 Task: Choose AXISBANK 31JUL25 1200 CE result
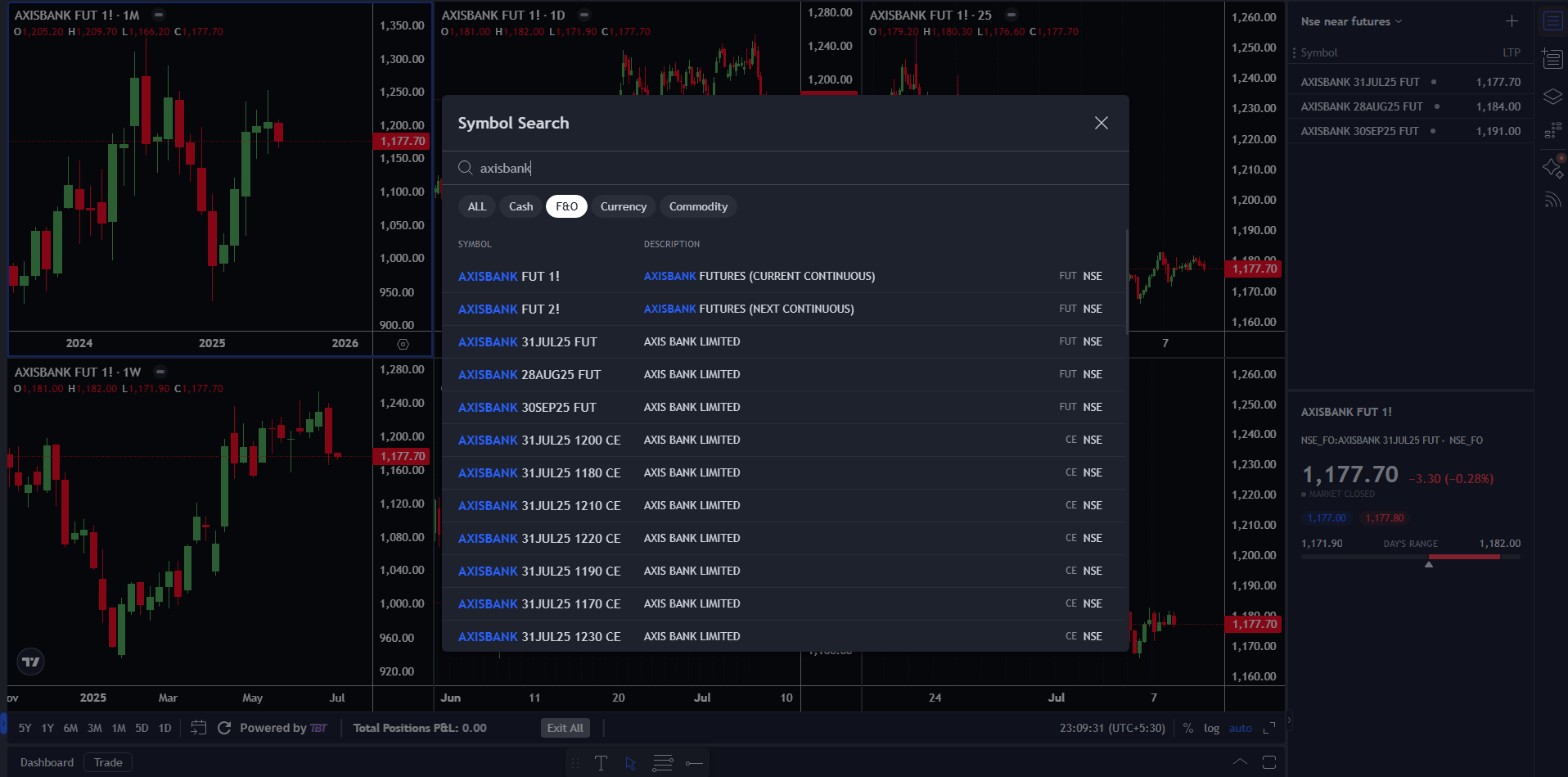tap(784, 440)
